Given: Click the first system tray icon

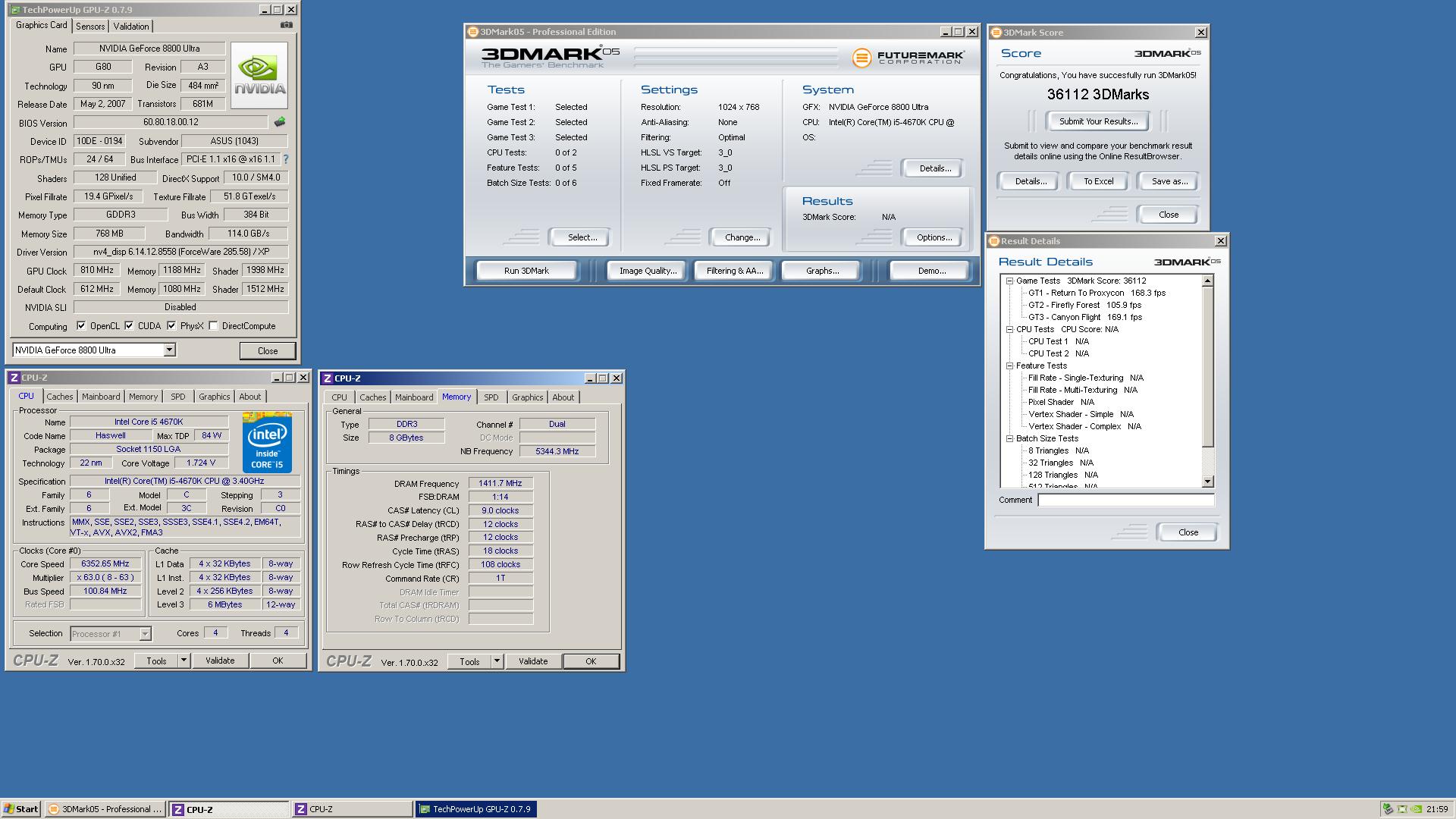Looking at the screenshot, I should (x=1388, y=809).
